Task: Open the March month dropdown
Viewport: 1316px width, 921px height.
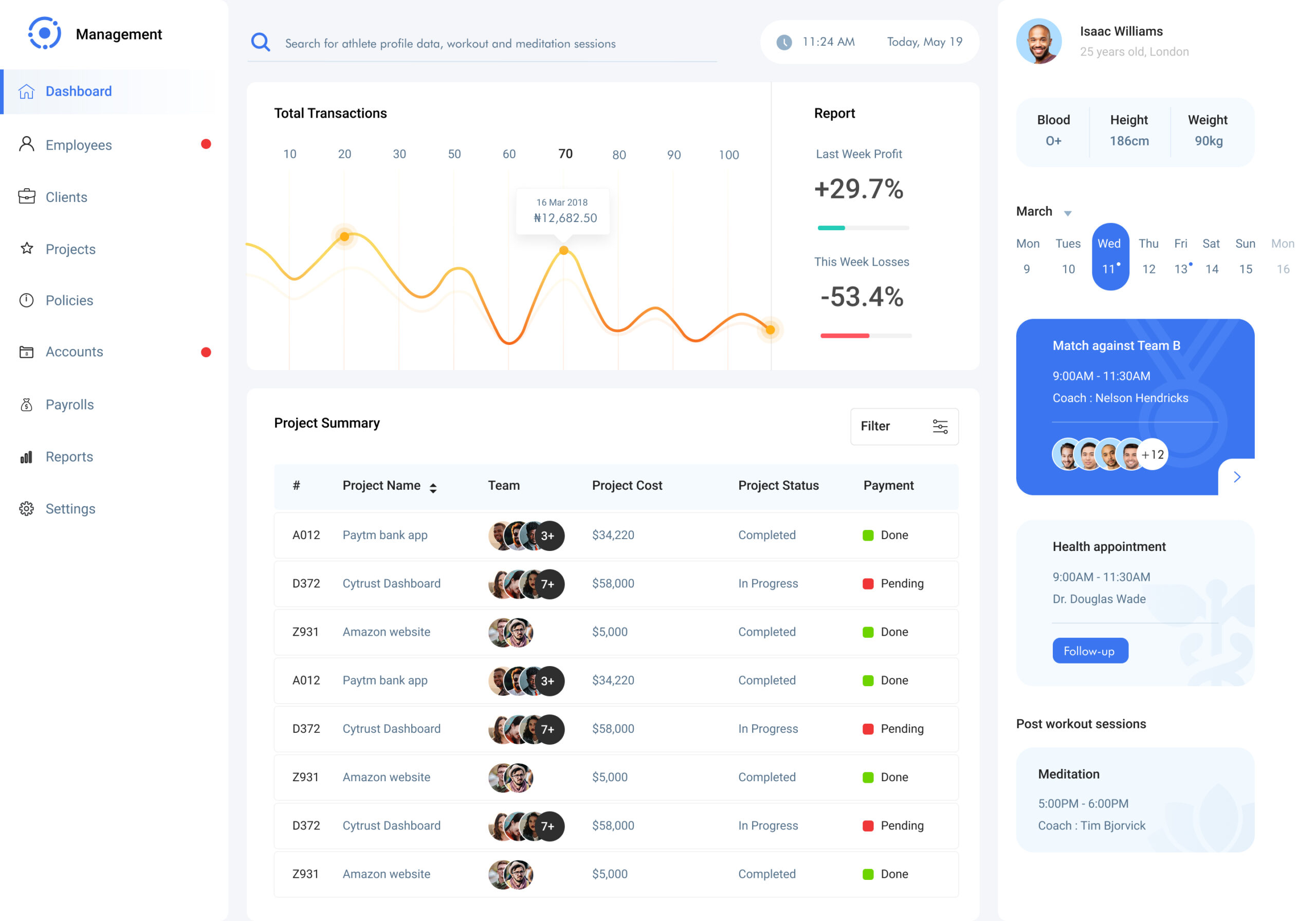Action: (1068, 213)
